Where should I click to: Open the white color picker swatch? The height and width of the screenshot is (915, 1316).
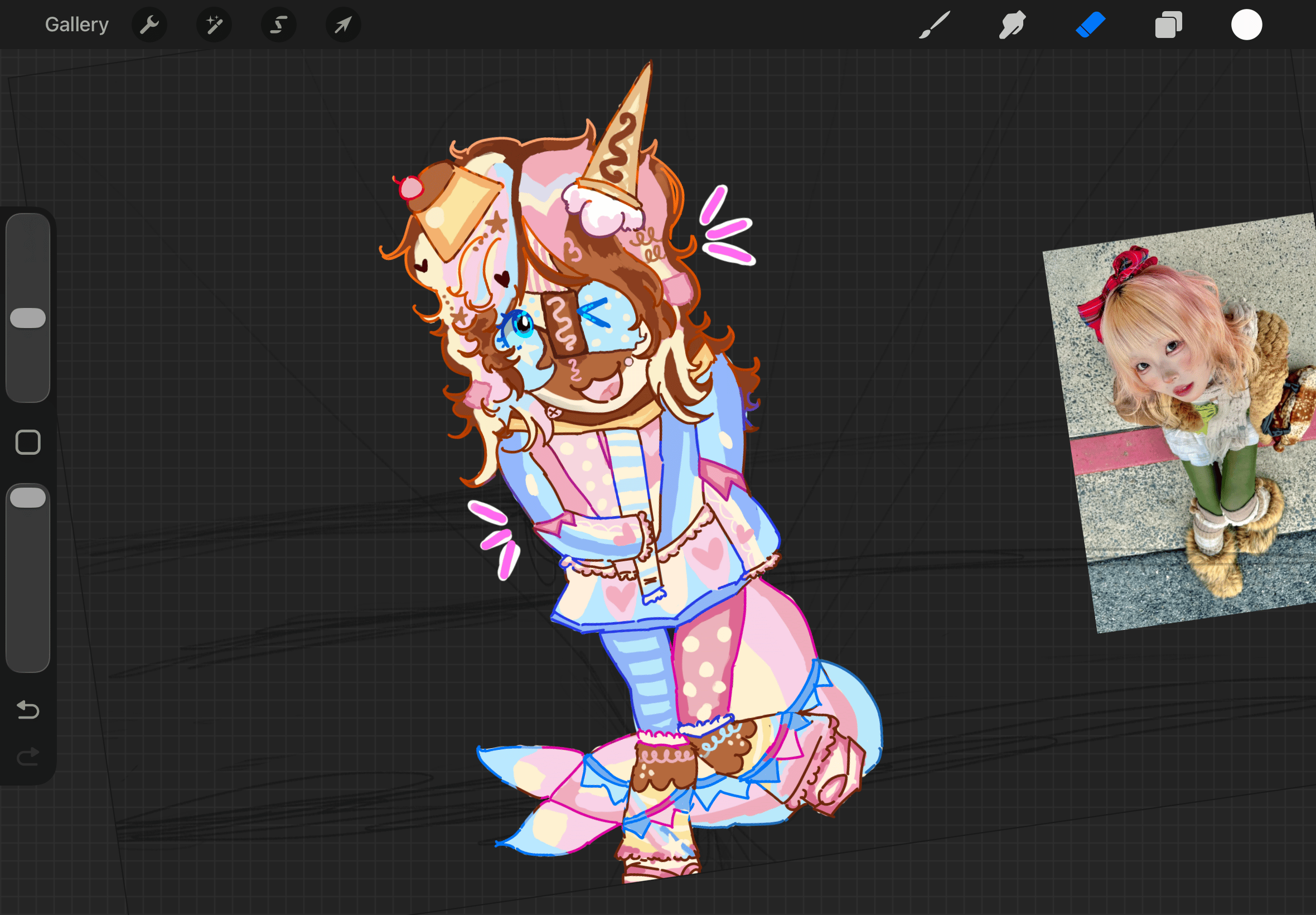coord(1247,25)
